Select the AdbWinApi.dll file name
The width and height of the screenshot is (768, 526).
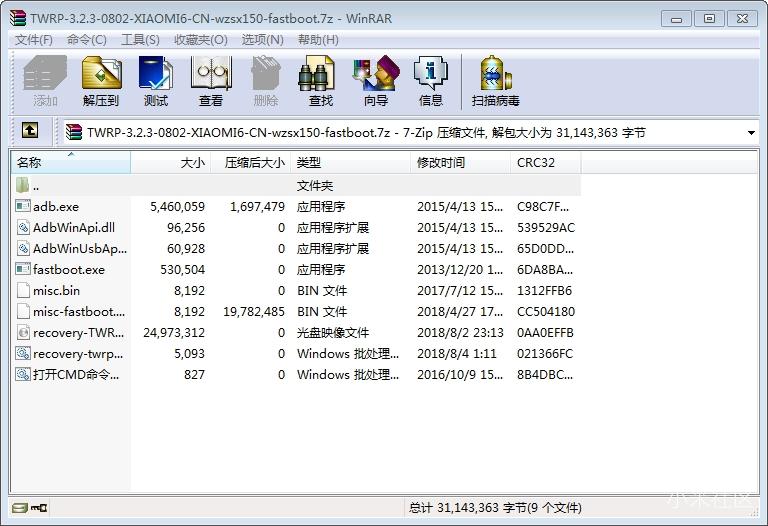click(x=74, y=228)
